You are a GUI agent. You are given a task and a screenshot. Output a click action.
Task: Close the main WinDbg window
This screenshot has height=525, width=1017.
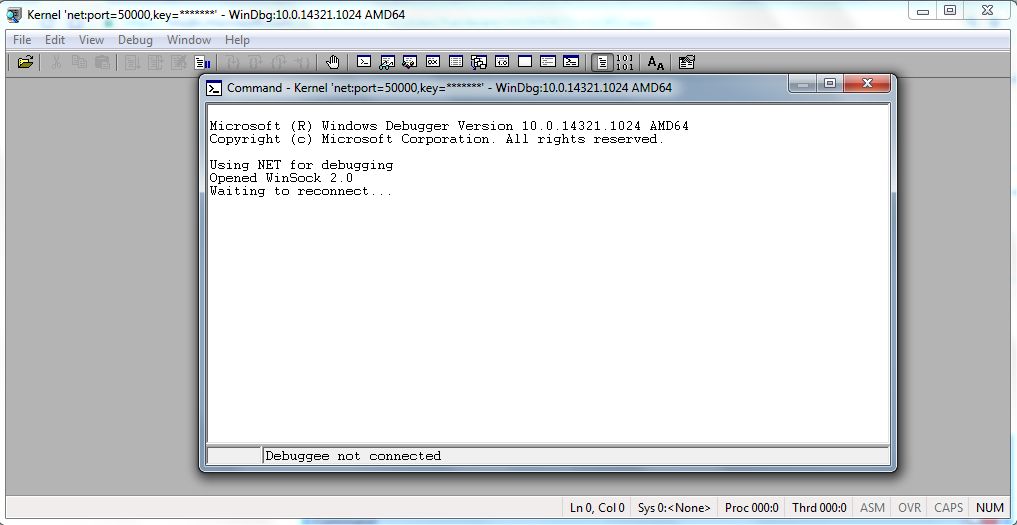point(987,11)
